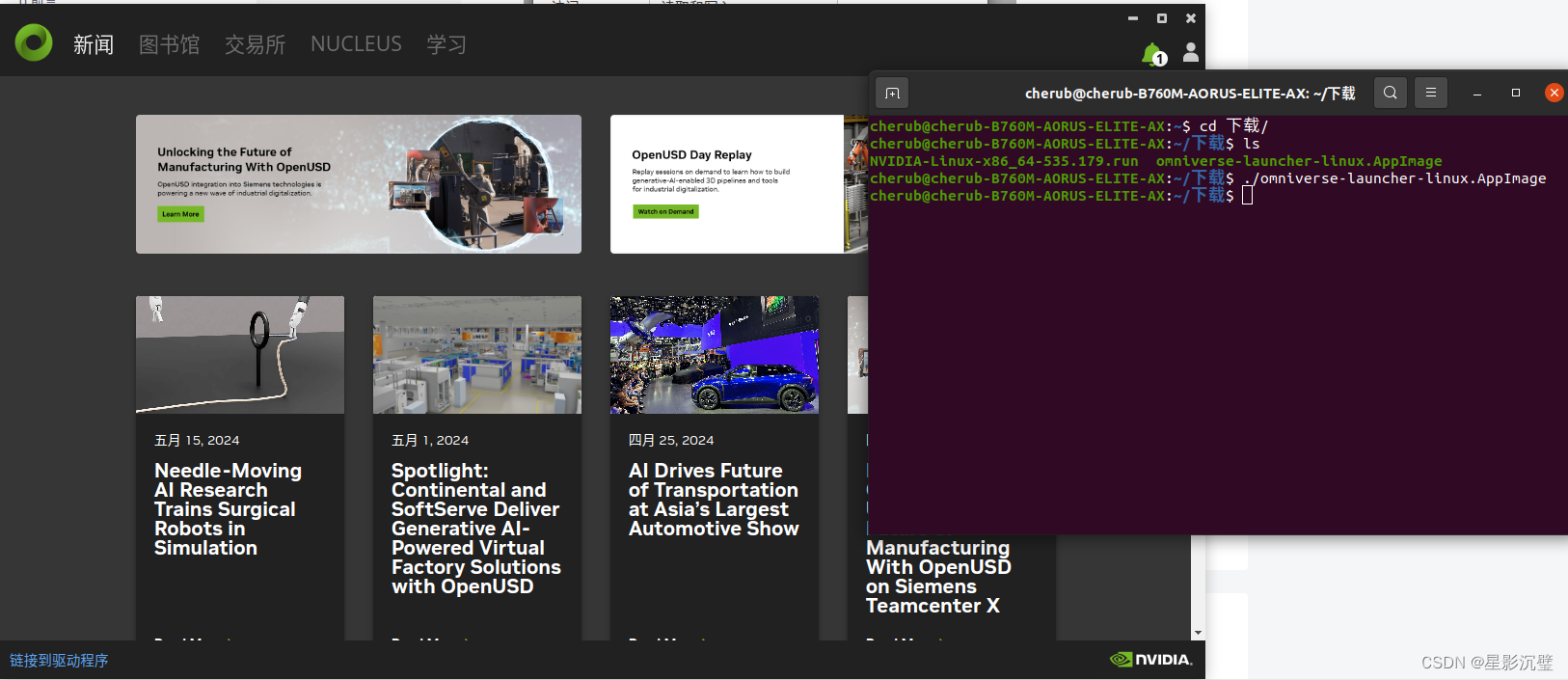
Task: Click the scrollbar down arrow in launcher
Action: tap(1198, 634)
